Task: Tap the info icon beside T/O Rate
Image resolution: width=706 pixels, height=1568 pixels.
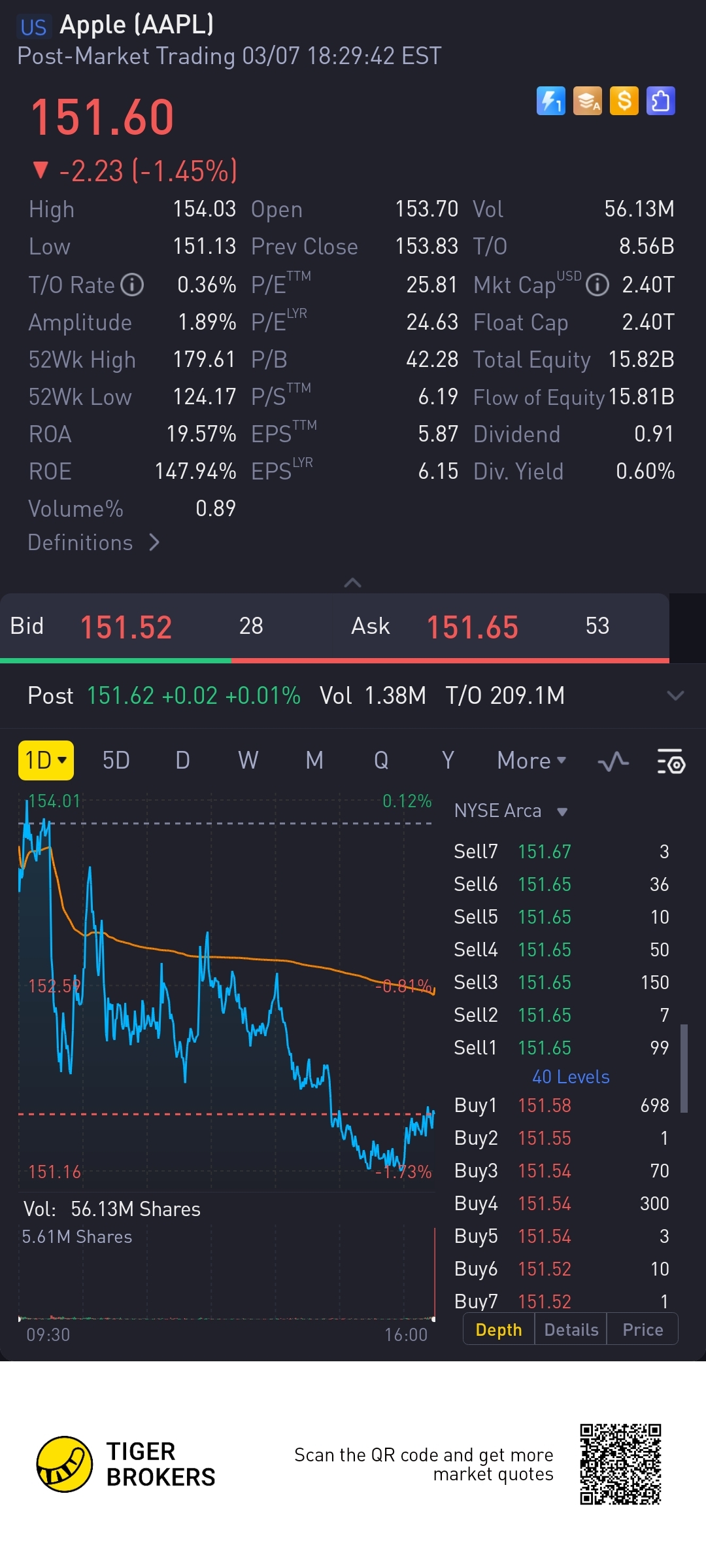Action: coord(133,285)
